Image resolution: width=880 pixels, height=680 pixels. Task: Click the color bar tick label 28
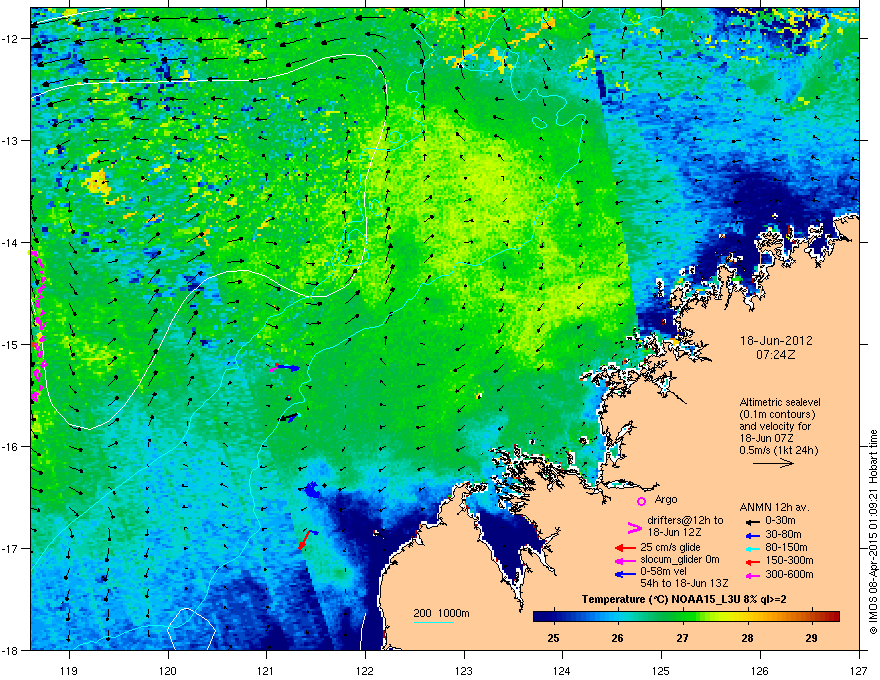747,638
